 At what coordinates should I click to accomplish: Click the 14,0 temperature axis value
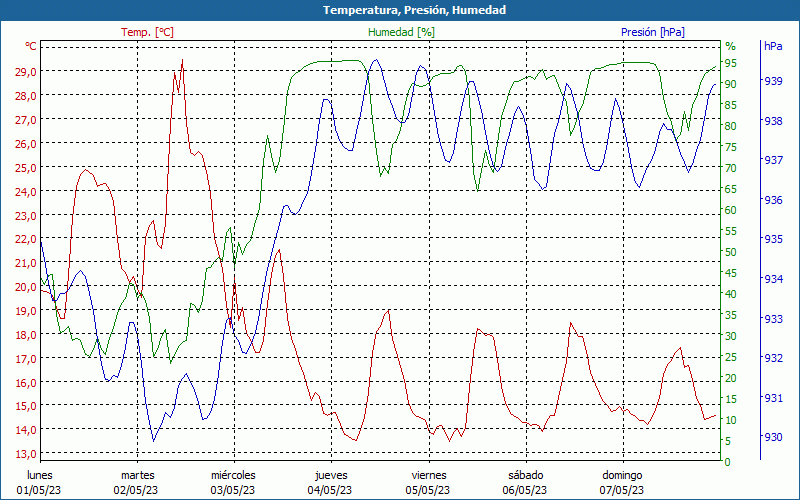point(25,430)
